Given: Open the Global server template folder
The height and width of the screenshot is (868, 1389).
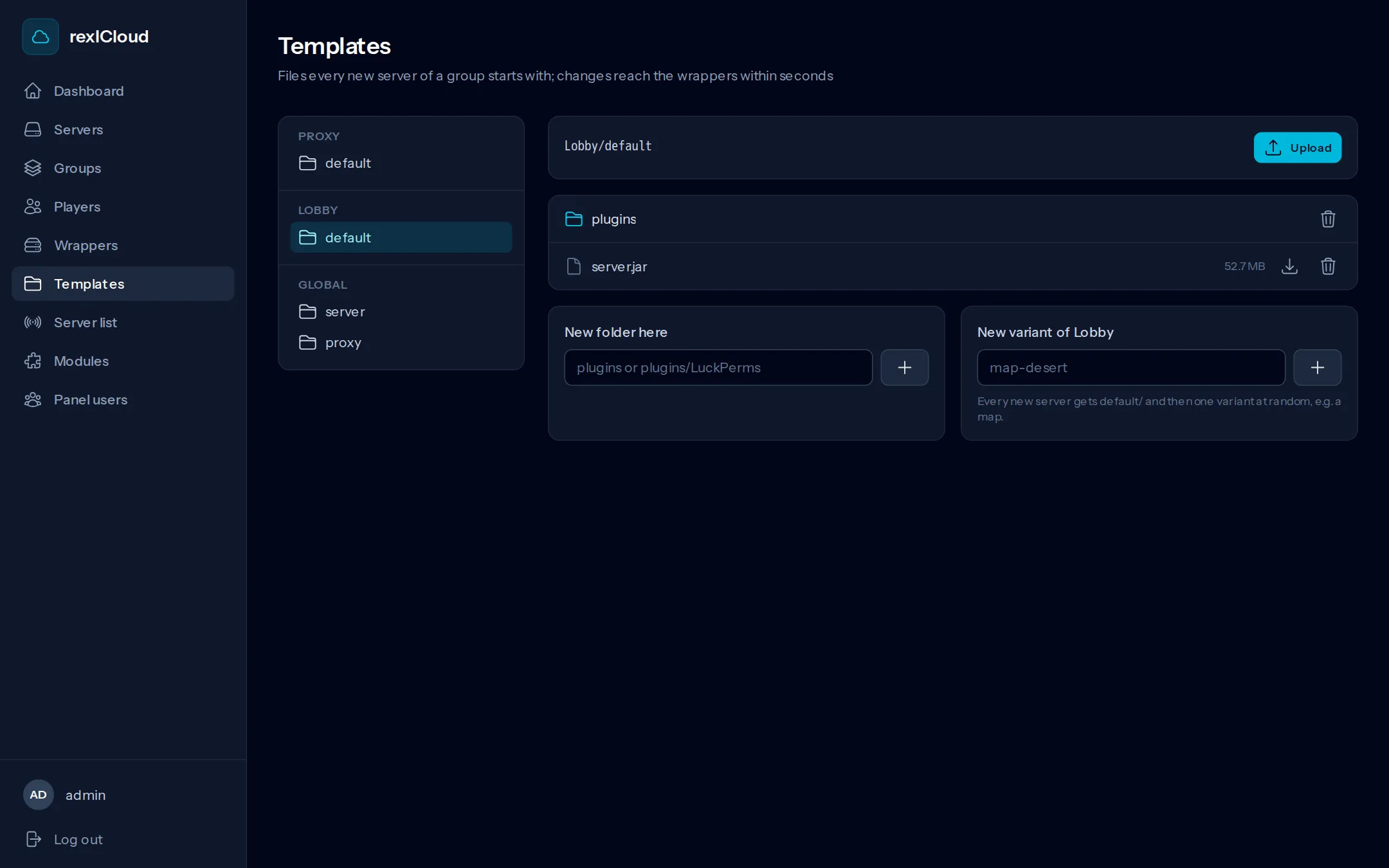Looking at the screenshot, I should click(401, 312).
